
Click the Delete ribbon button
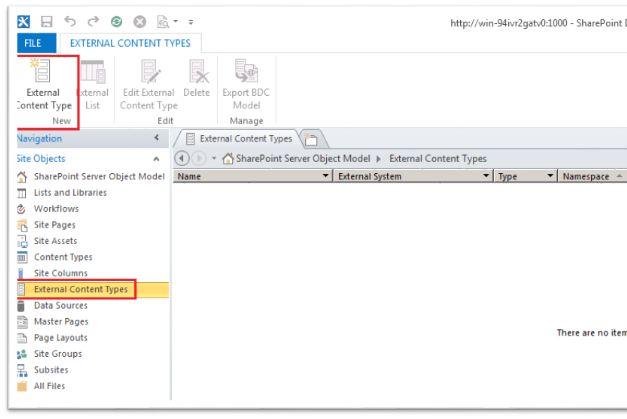197,79
